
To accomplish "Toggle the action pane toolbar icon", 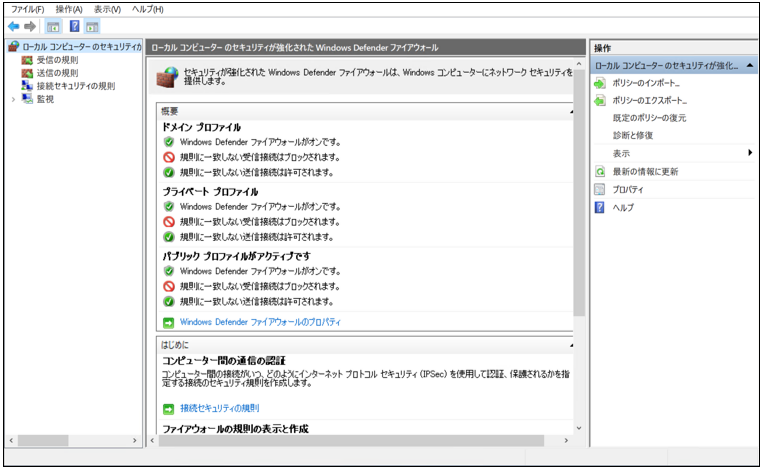I will 92,27.
